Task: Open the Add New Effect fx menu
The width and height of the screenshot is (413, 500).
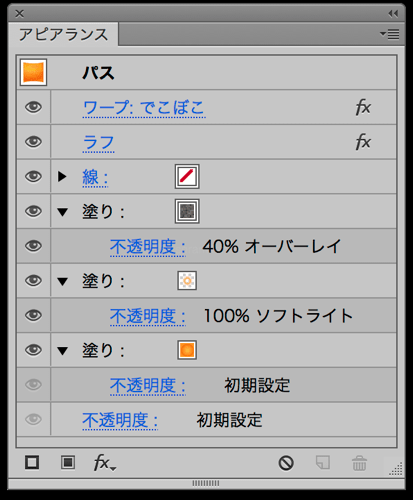Action: pyautogui.click(x=104, y=463)
